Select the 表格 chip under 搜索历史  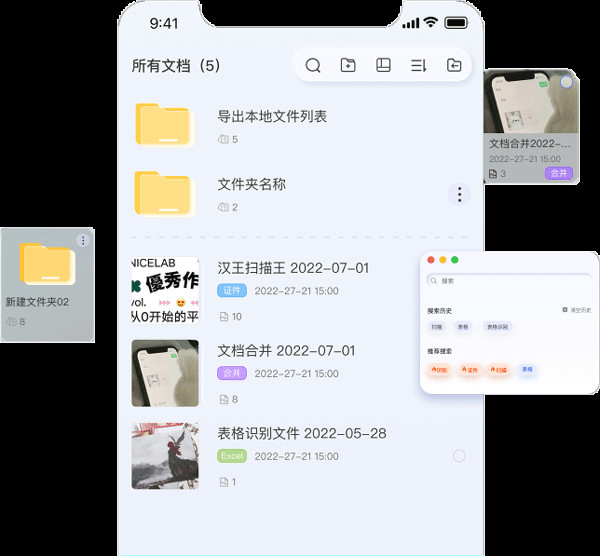click(463, 327)
